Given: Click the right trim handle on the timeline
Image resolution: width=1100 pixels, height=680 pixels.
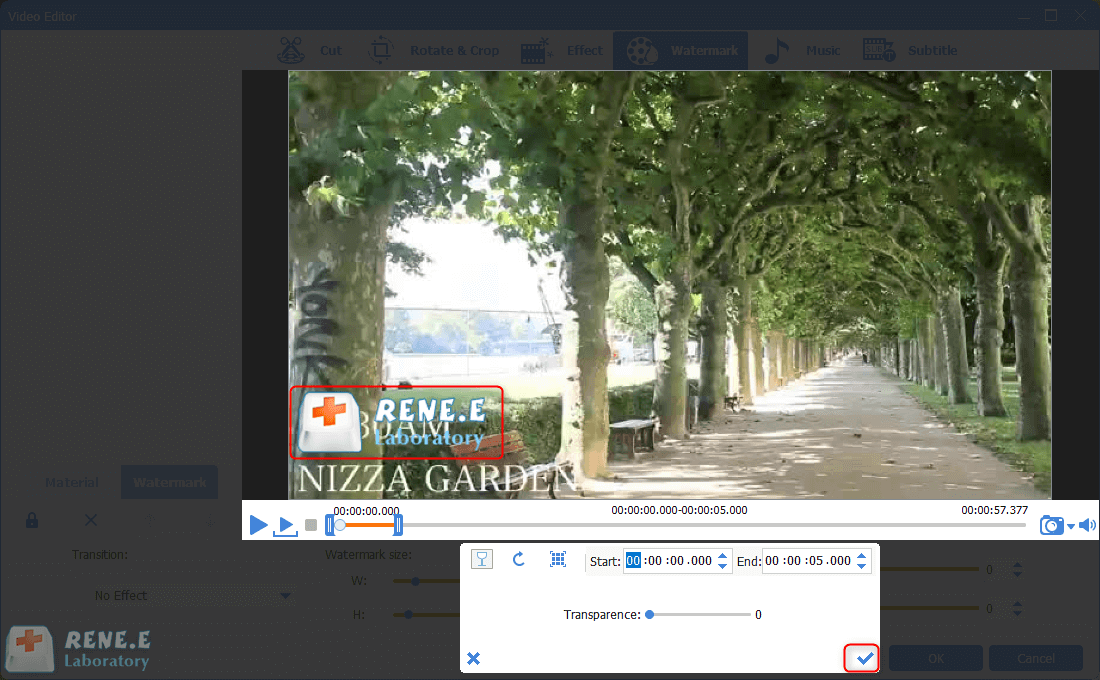Looking at the screenshot, I should coord(398,524).
